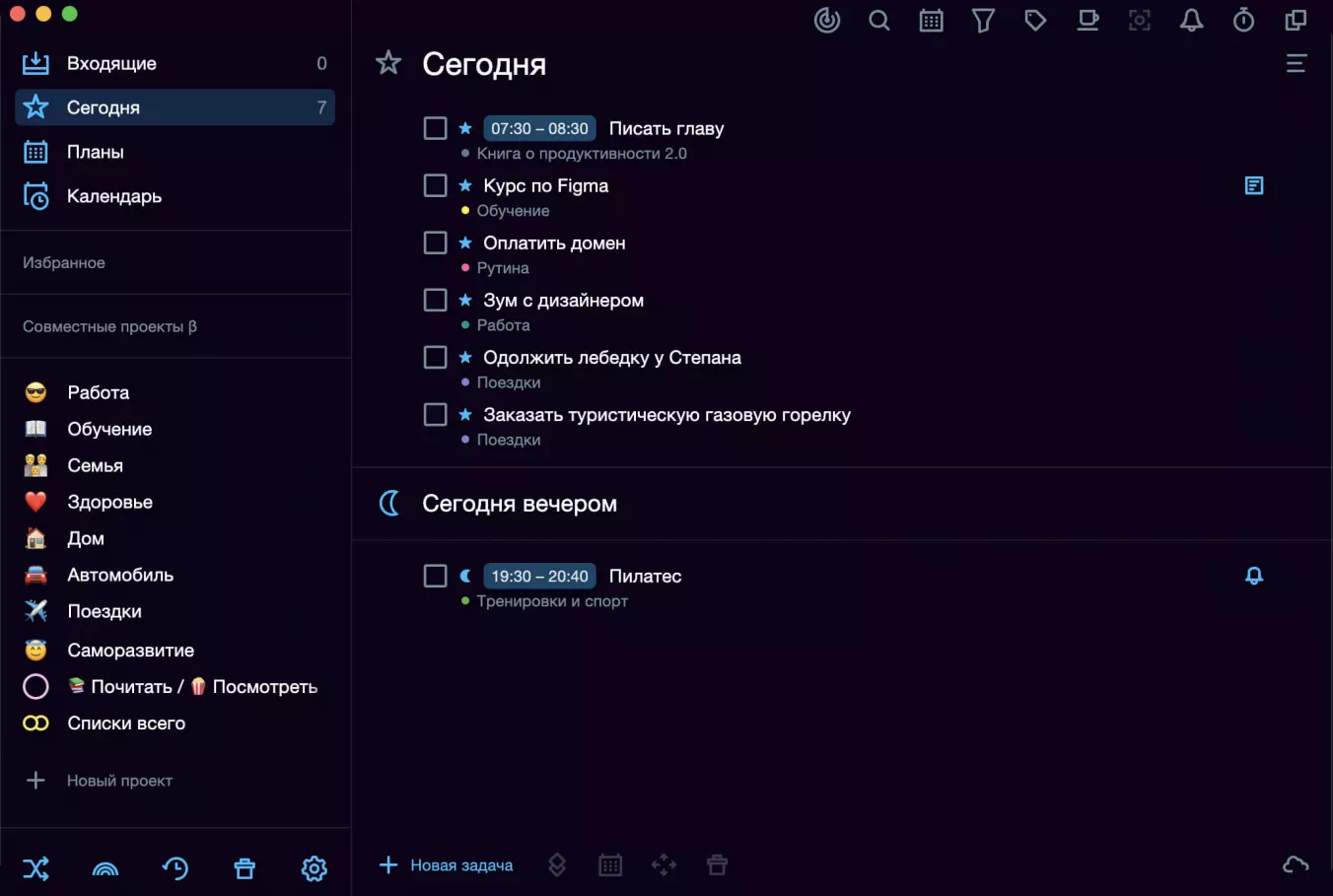Click the duplicate windows icon in toolbar
This screenshot has height=896, width=1333.
[x=1297, y=20]
